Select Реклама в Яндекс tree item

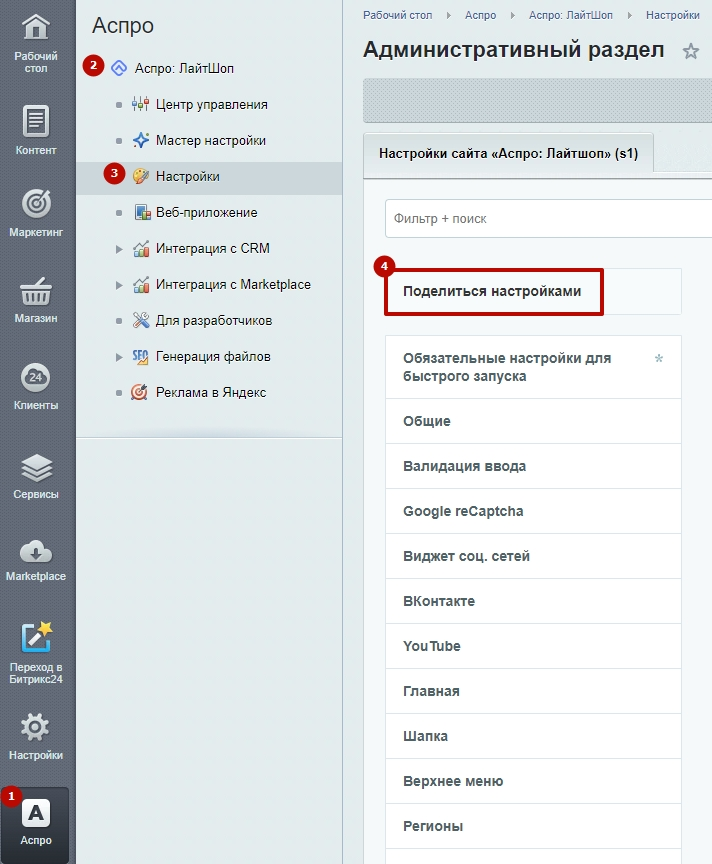[x=211, y=392]
